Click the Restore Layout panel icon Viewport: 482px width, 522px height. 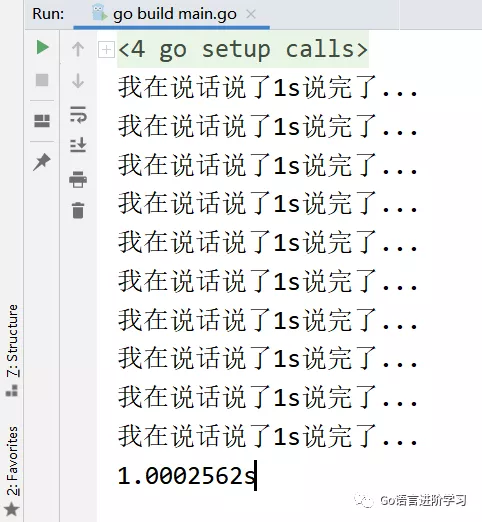(x=42, y=121)
